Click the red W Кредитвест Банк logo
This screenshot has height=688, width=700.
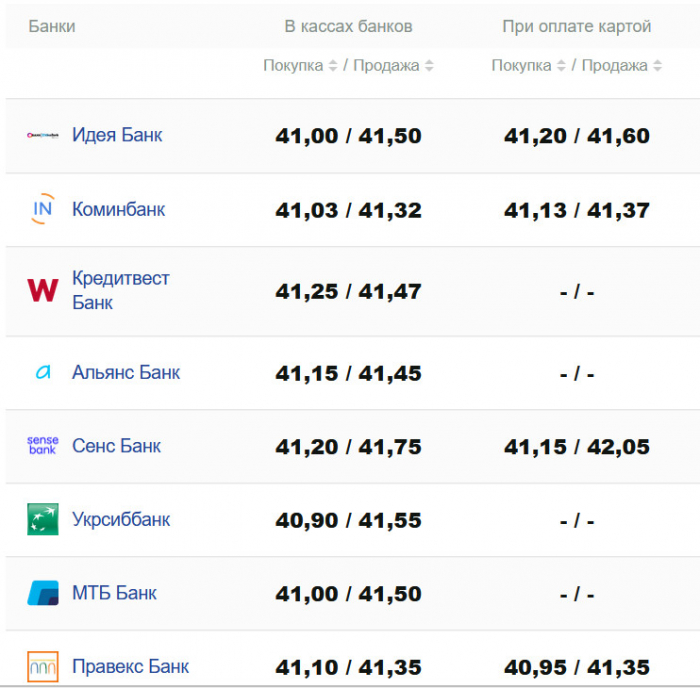[43, 290]
